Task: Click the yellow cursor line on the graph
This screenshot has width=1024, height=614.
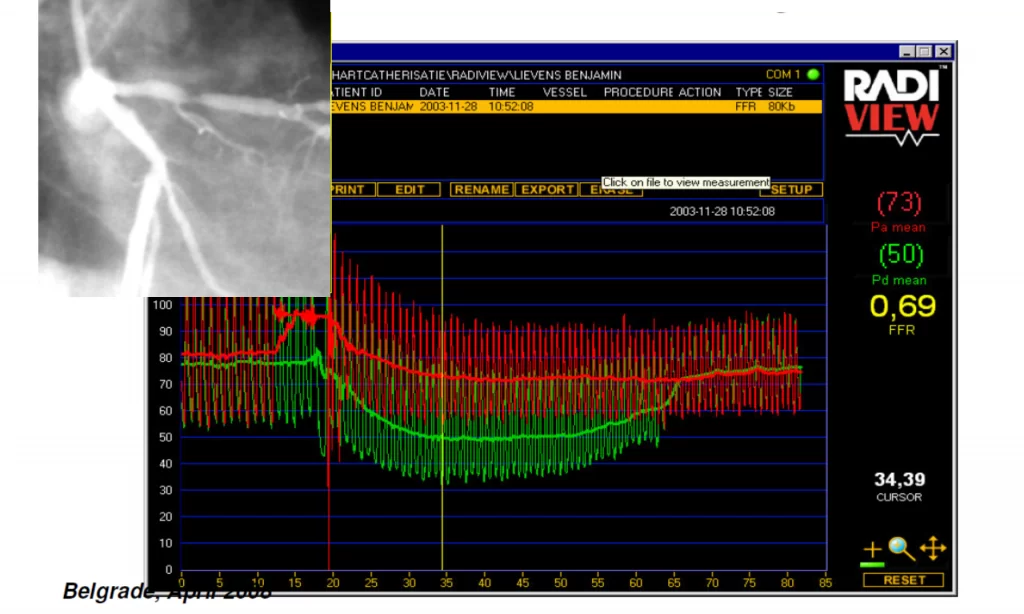Action: [442, 398]
